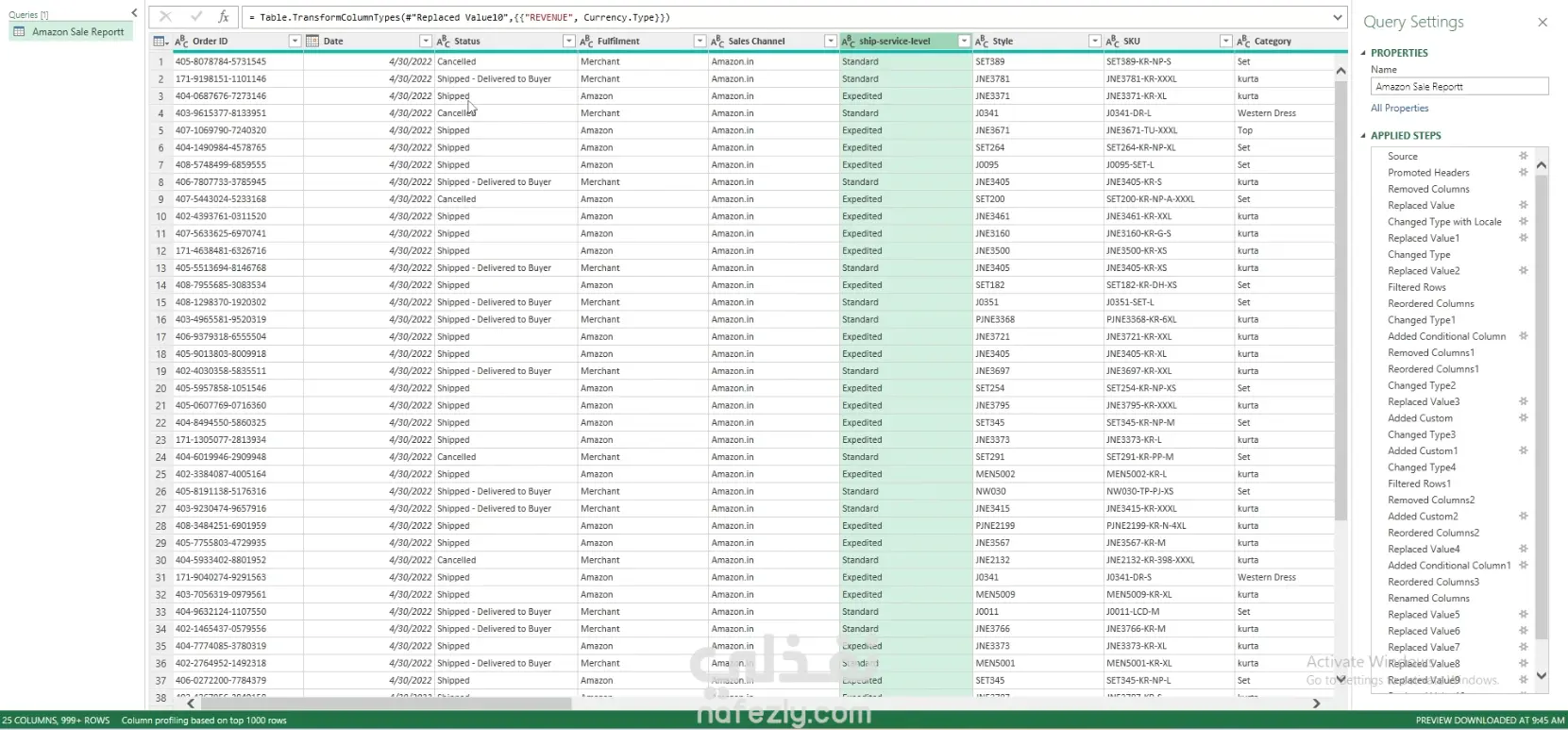The height and width of the screenshot is (730, 1568).
Task: Commit the formula with the checkmark icon
Action: pos(195,17)
